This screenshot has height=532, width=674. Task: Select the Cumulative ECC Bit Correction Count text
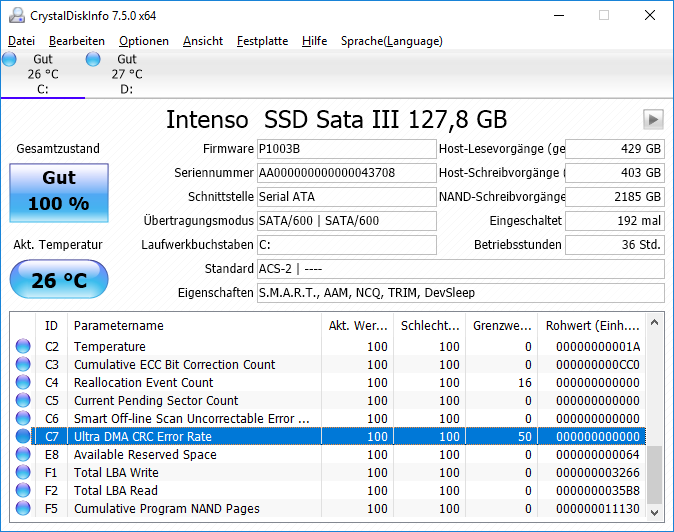tap(174, 364)
